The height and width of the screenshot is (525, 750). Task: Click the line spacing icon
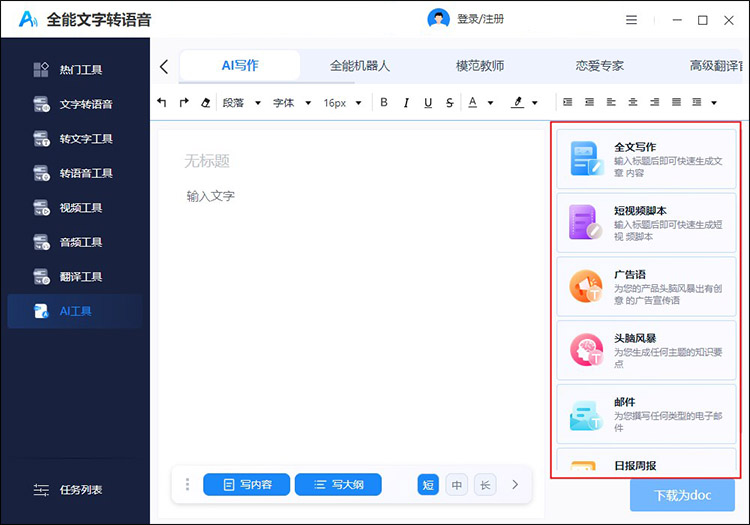tap(697, 102)
